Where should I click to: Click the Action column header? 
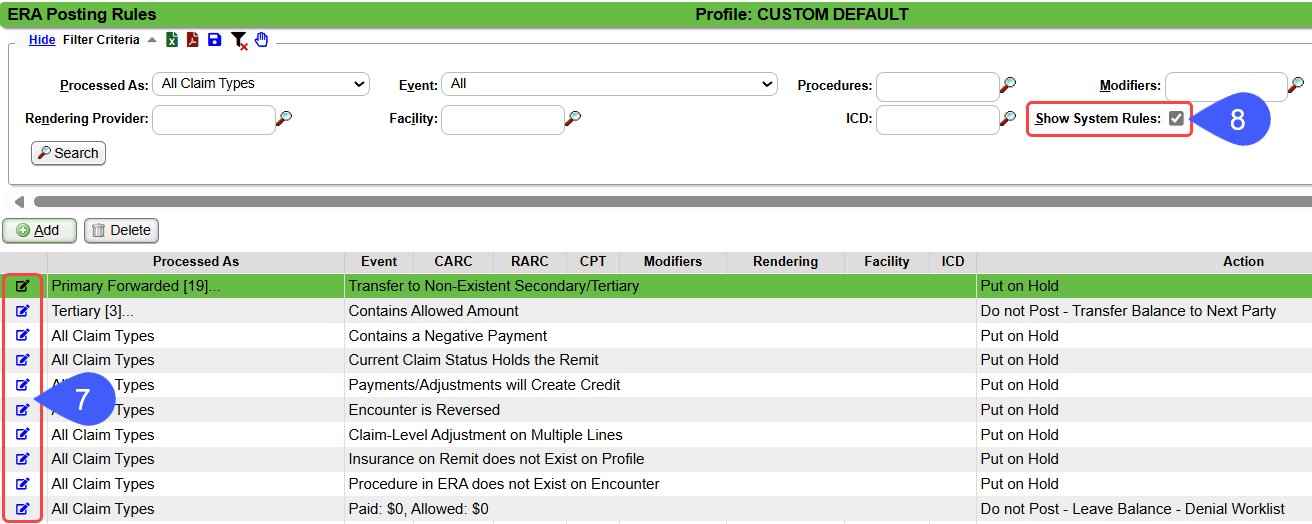click(1243, 262)
